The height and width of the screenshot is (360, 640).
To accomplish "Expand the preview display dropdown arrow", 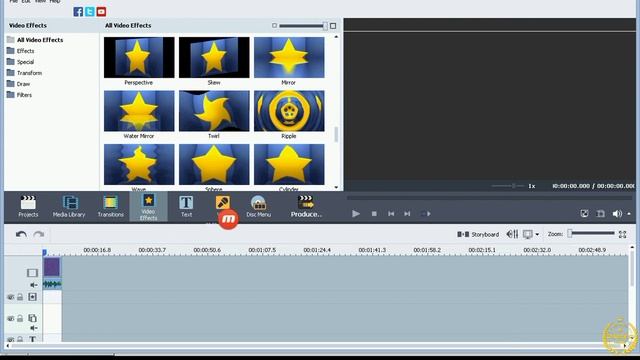I will point(537,234).
